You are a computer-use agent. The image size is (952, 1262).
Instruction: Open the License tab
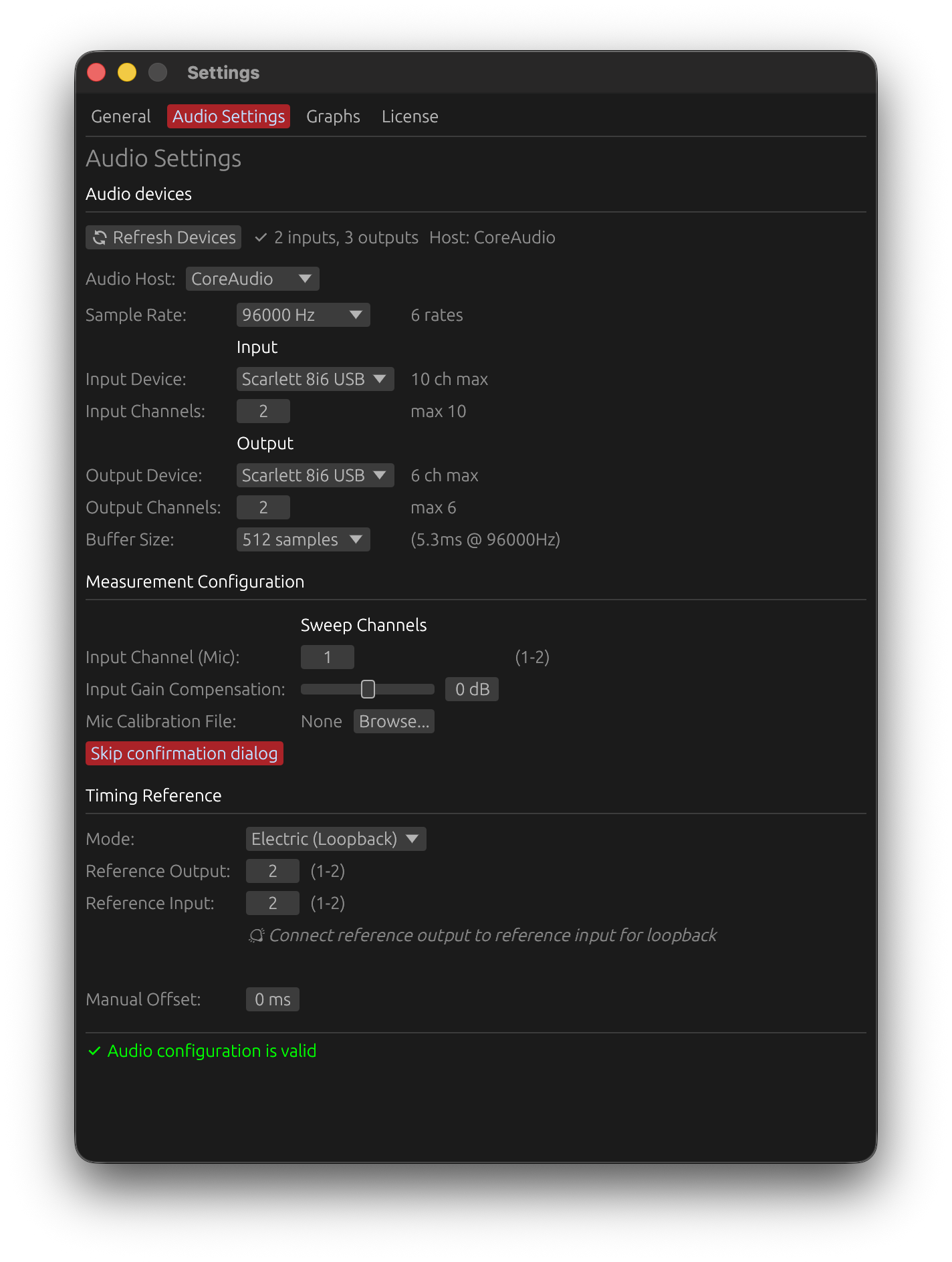click(x=410, y=116)
